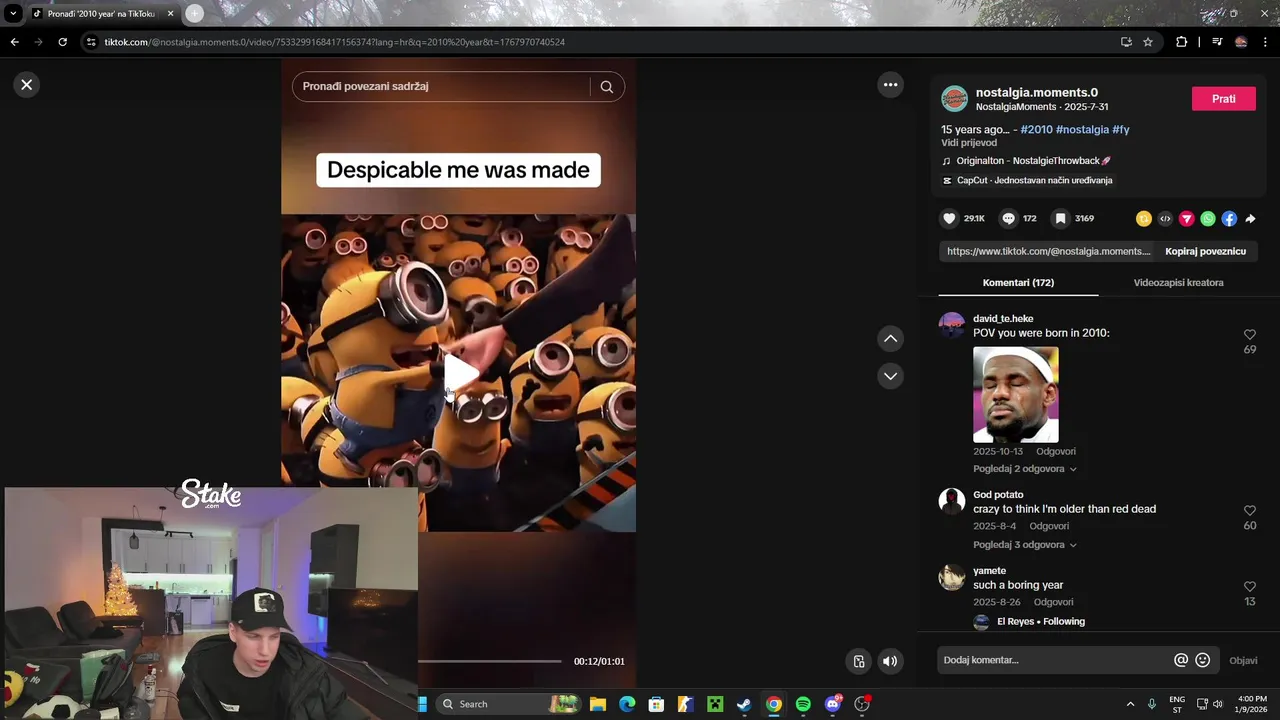1280x720 pixels.
Task: Click the search magnifier in related content bar
Action: tap(607, 87)
